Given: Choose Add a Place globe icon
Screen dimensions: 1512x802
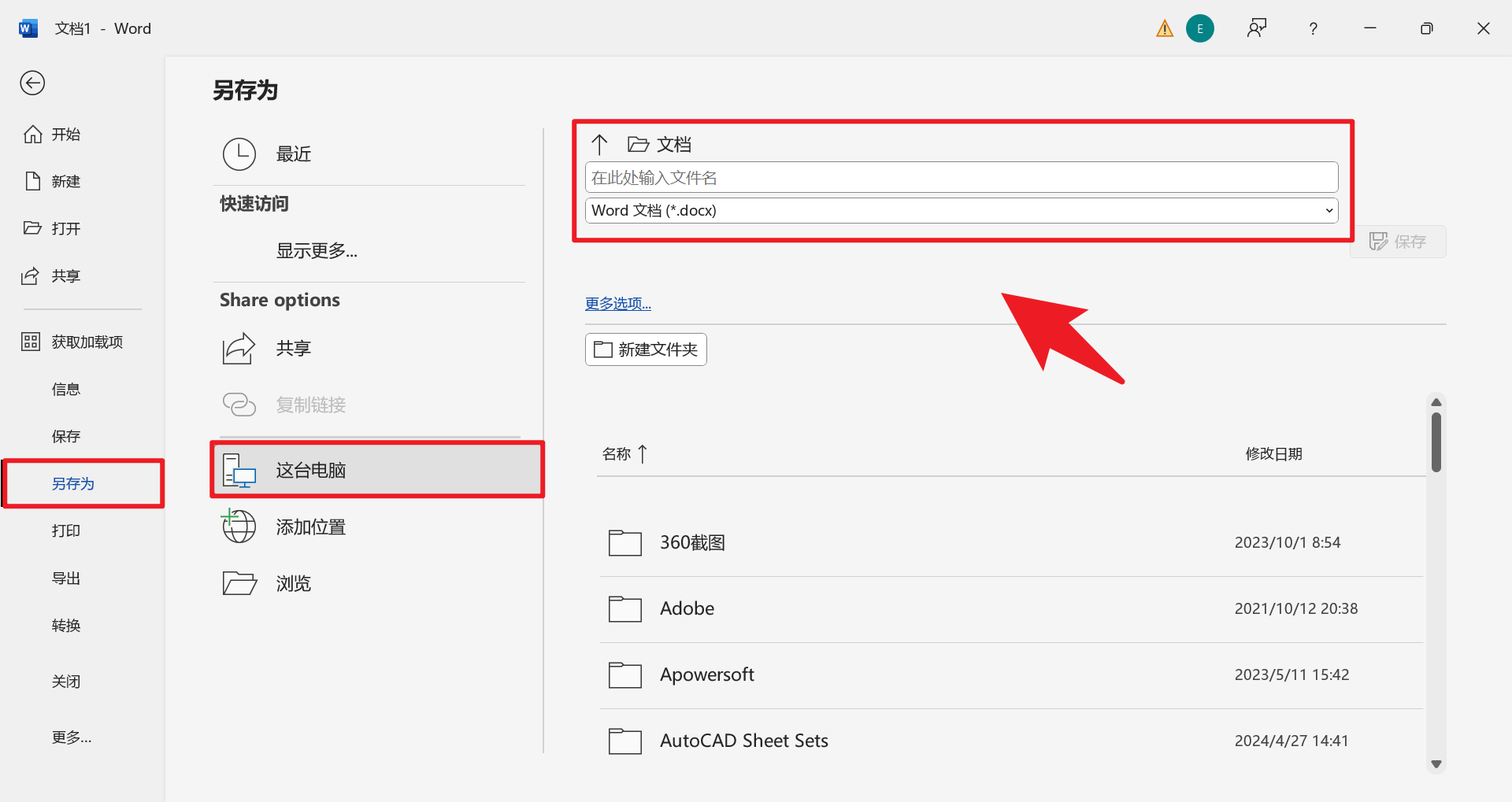Looking at the screenshot, I should tap(239, 527).
